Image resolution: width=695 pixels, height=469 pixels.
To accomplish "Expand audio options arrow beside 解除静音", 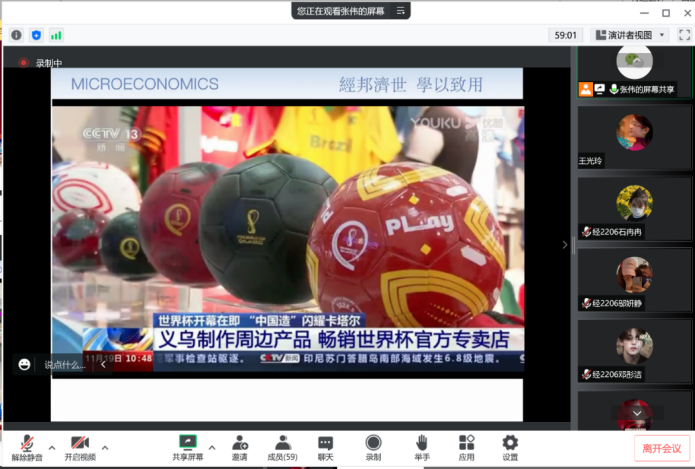I will pyautogui.click(x=52, y=448).
